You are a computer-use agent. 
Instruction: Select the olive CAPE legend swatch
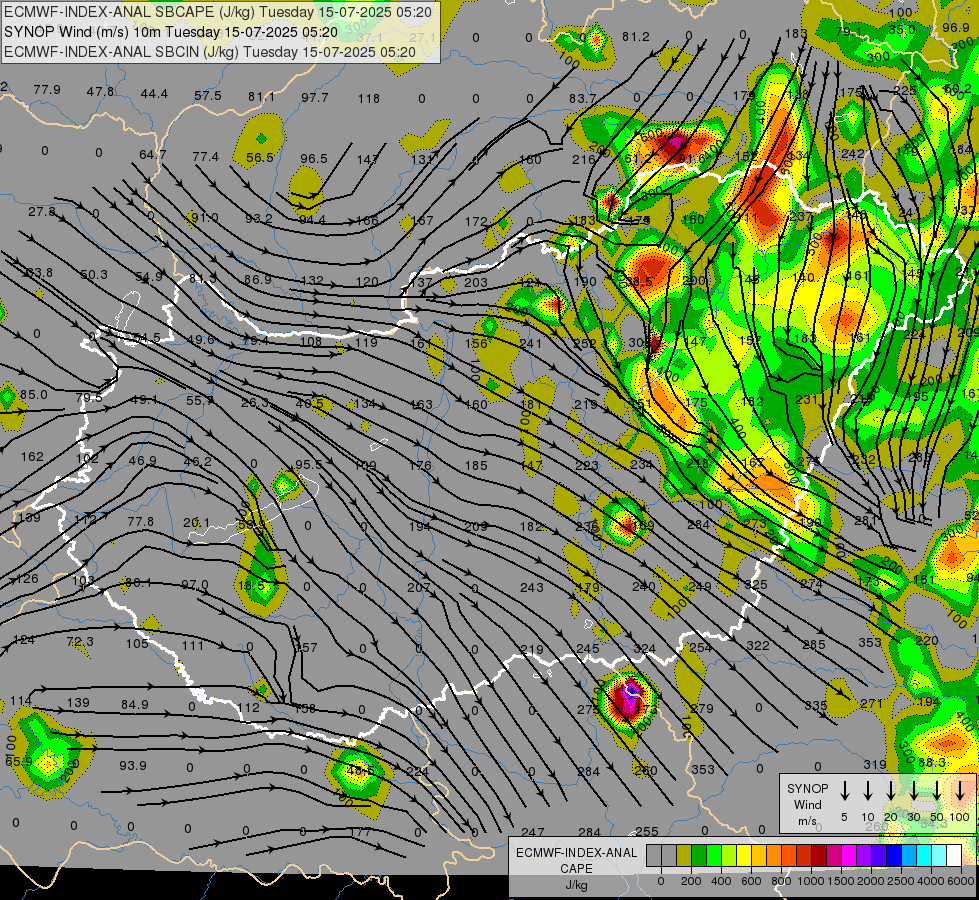[x=684, y=856]
